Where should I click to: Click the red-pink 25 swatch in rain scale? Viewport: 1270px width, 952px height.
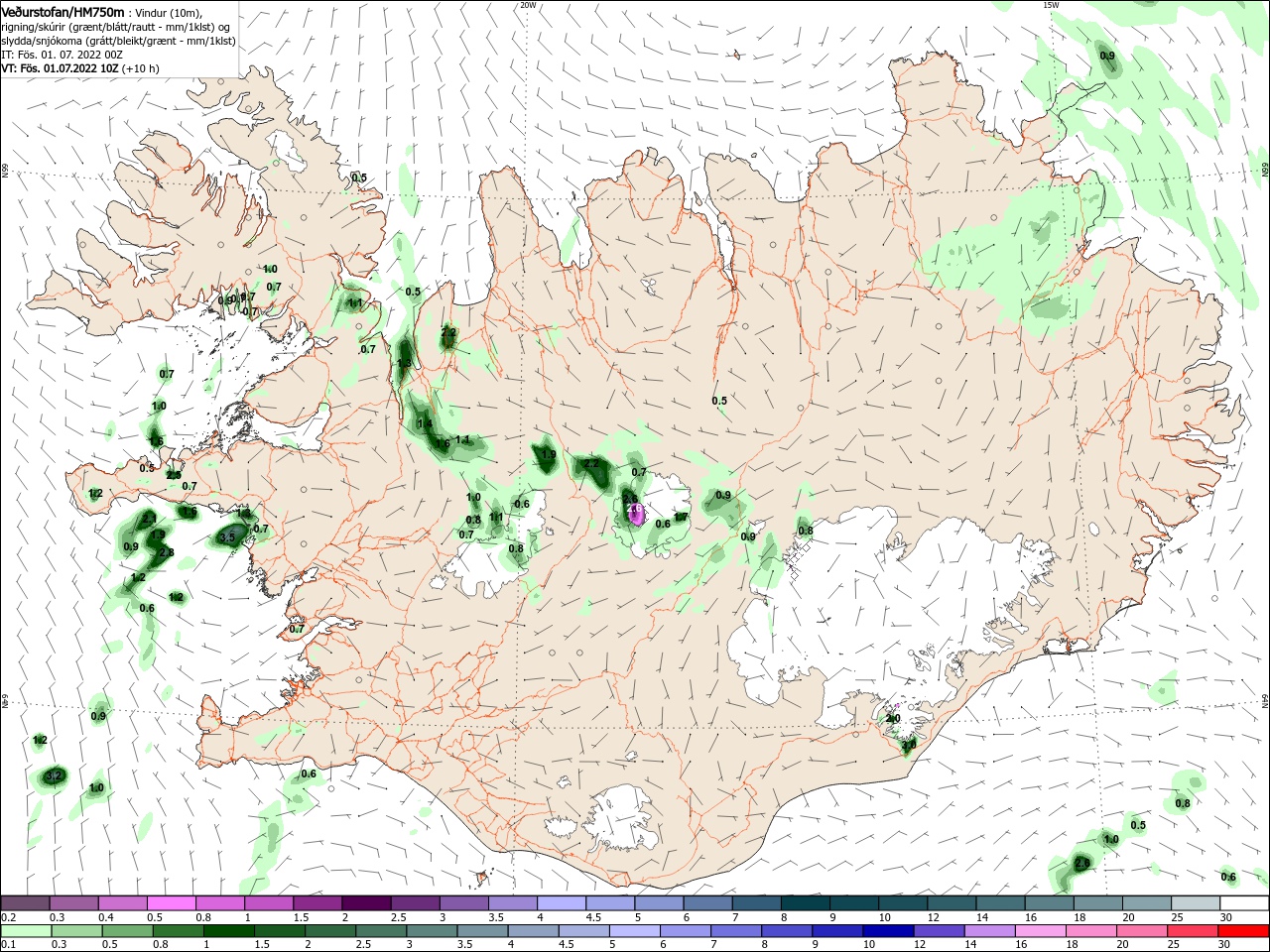click(x=1193, y=931)
